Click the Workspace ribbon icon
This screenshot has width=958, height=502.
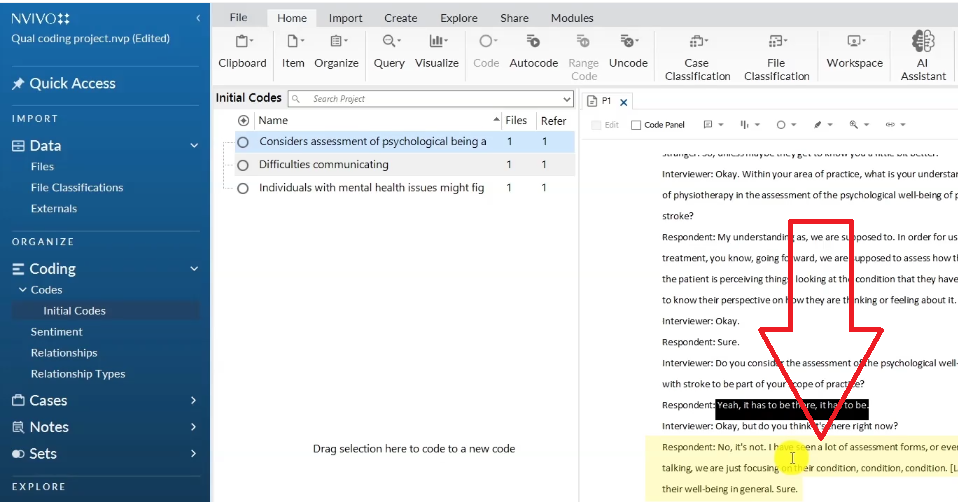click(854, 52)
